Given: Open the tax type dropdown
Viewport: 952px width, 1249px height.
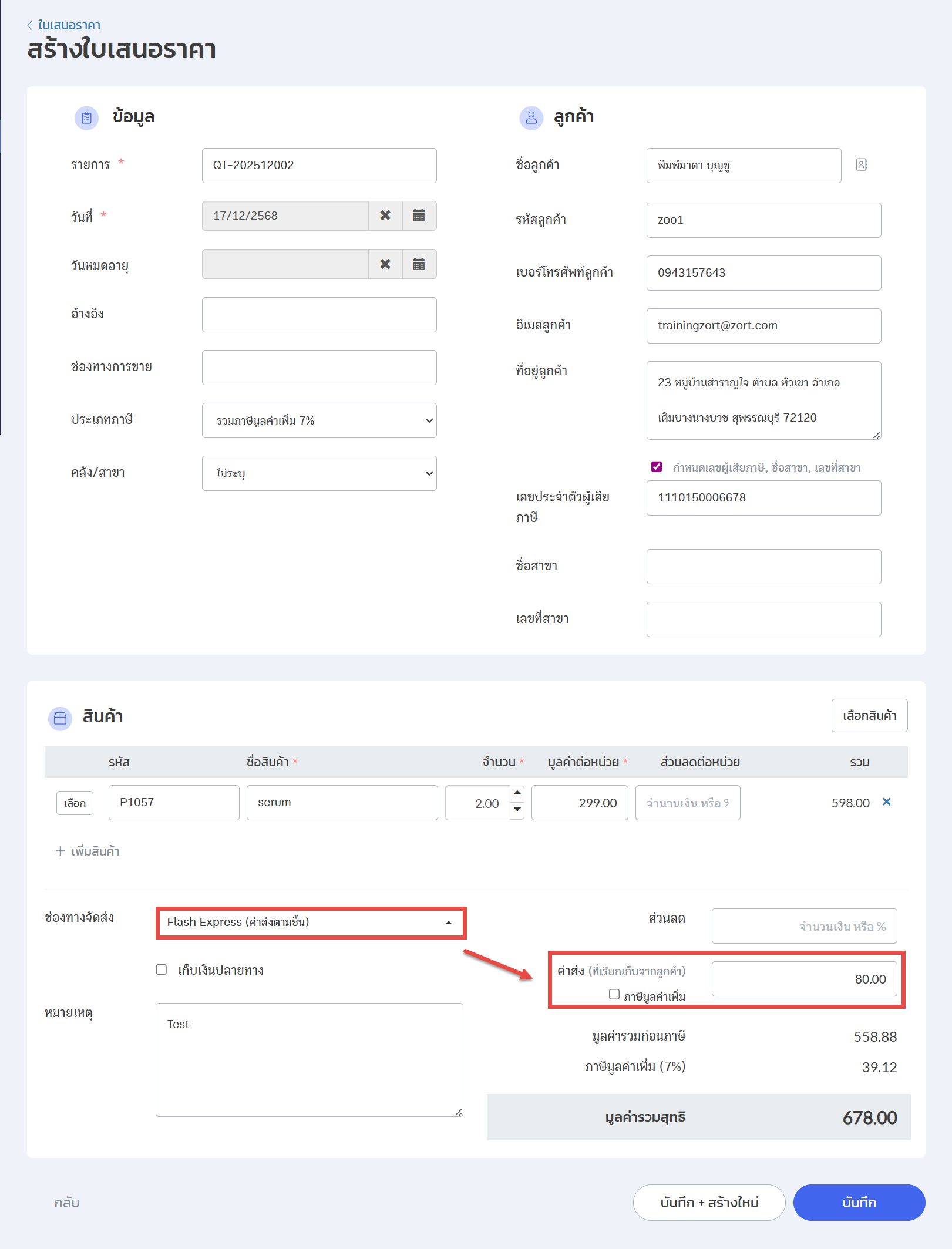Looking at the screenshot, I should coord(319,420).
